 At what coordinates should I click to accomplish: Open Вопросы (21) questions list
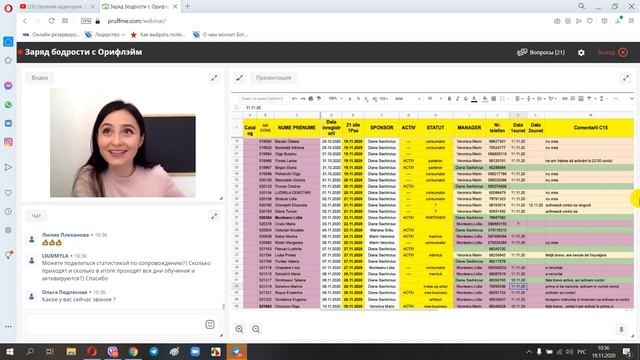click(541, 53)
